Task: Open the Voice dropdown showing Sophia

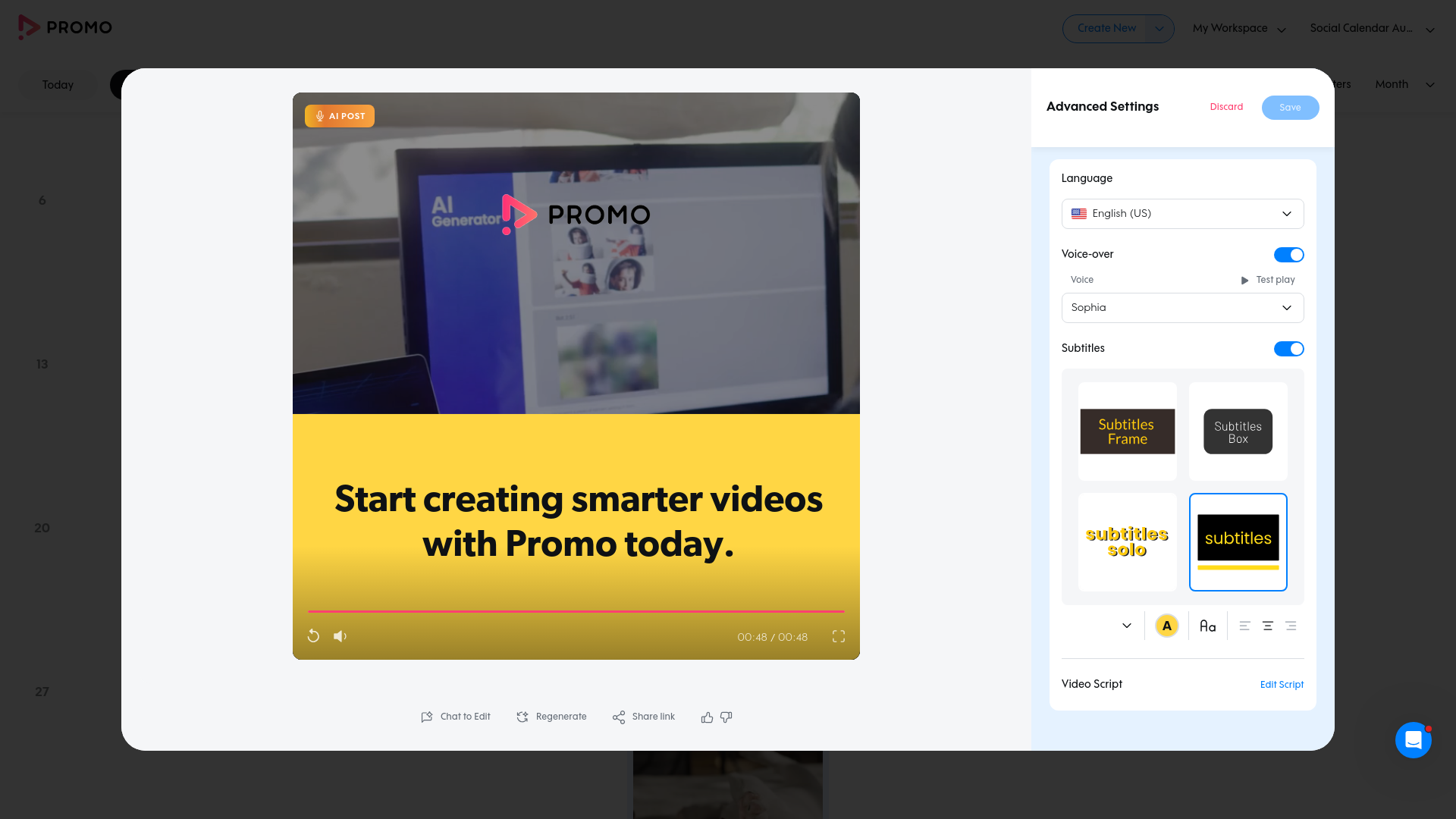Action: 1183,308
